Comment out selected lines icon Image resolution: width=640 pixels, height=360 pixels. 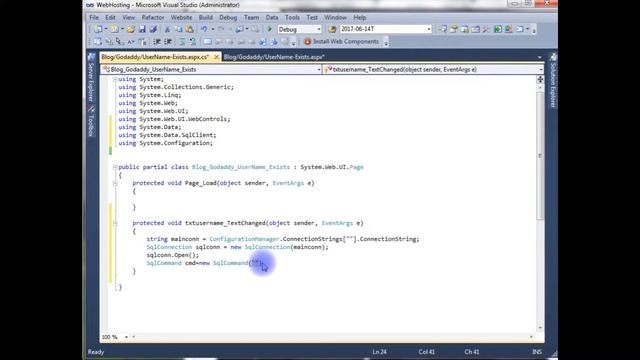click(182, 42)
